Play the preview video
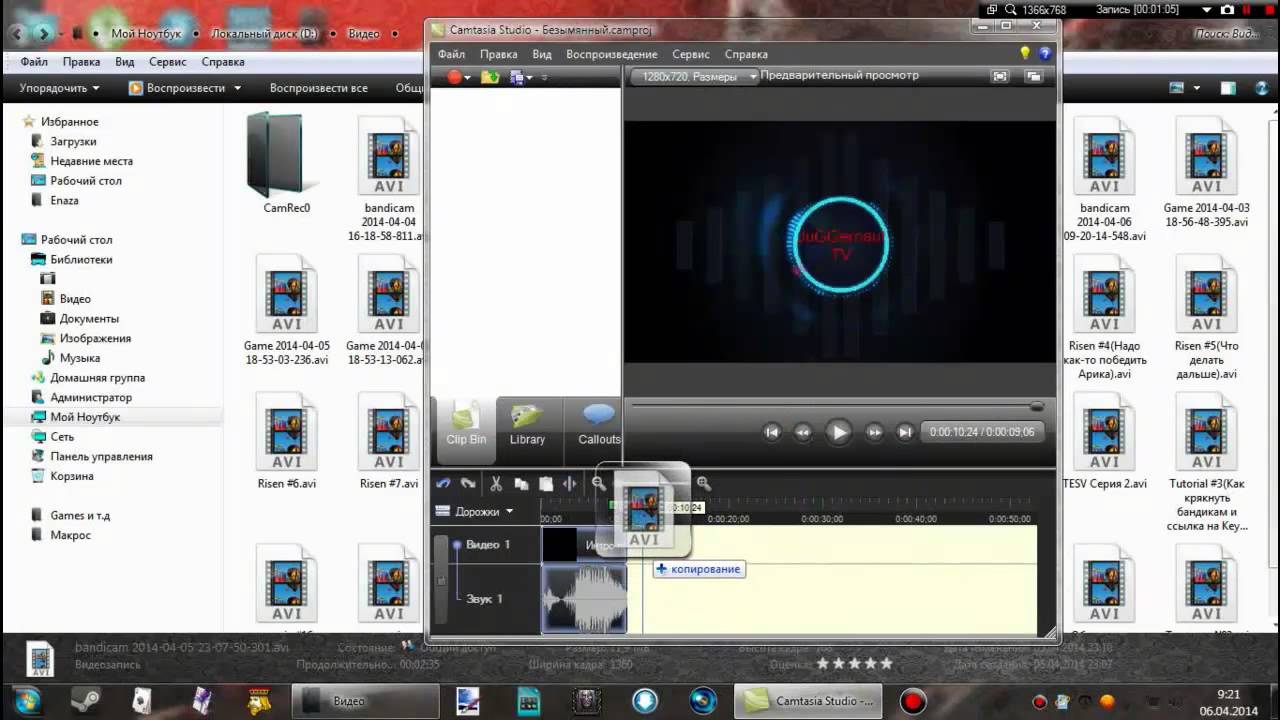This screenshot has height=720, width=1280. (x=839, y=432)
